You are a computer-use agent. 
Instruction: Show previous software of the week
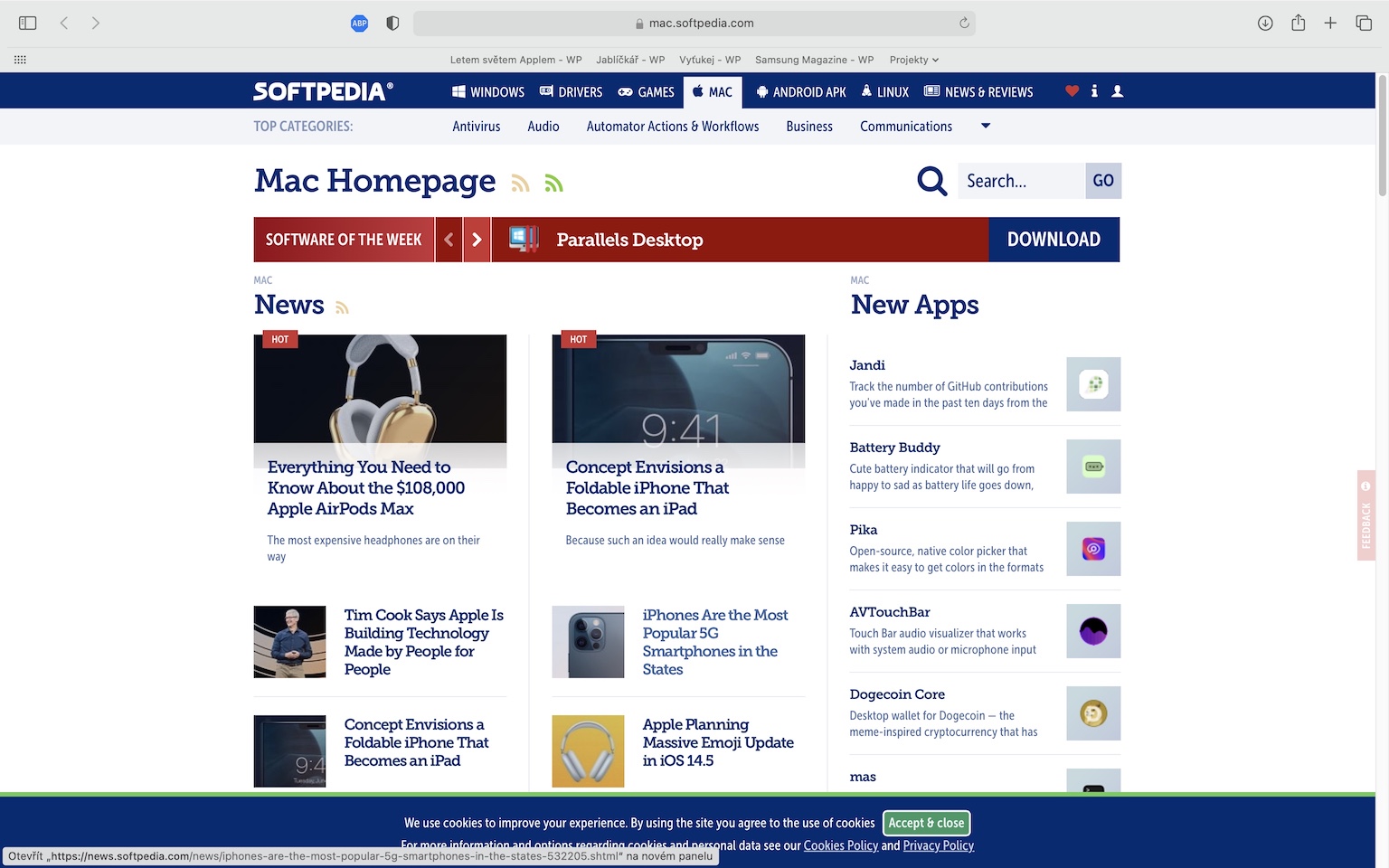point(449,240)
